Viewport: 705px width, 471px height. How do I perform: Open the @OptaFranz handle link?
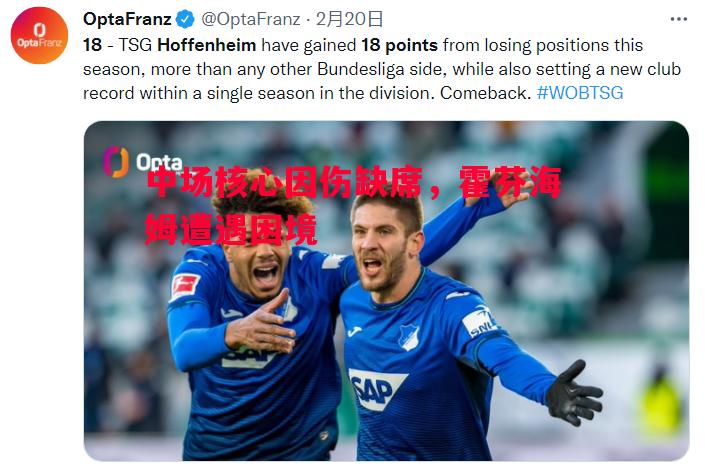tap(250, 19)
